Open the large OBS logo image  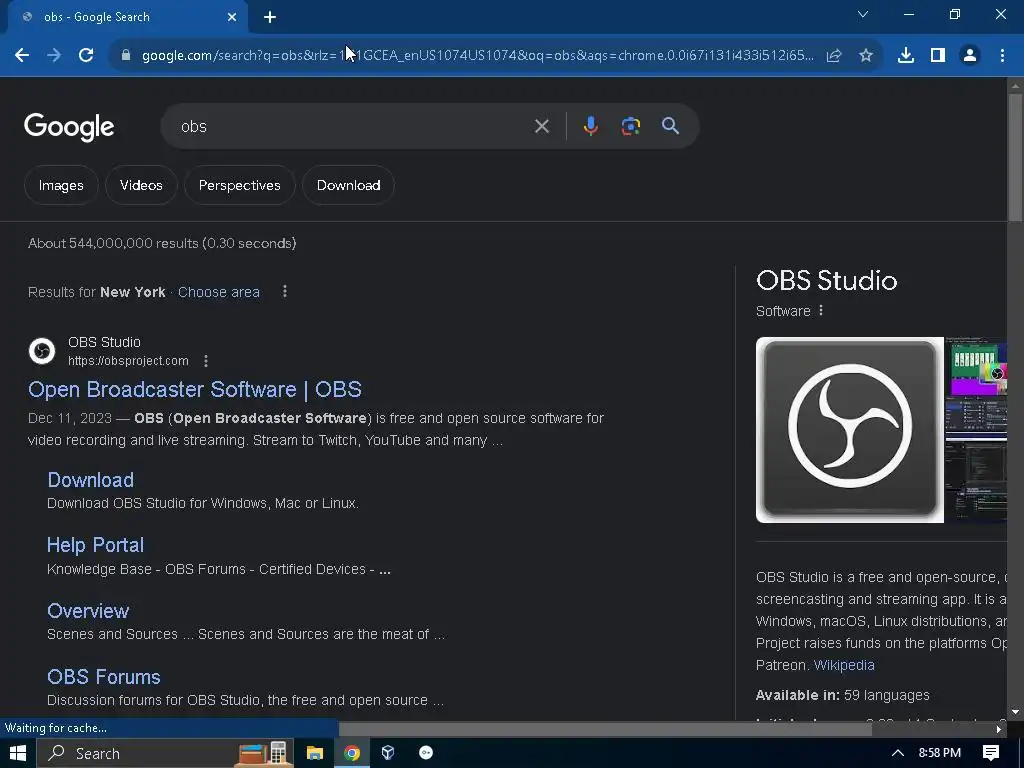[x=850, y=430]
